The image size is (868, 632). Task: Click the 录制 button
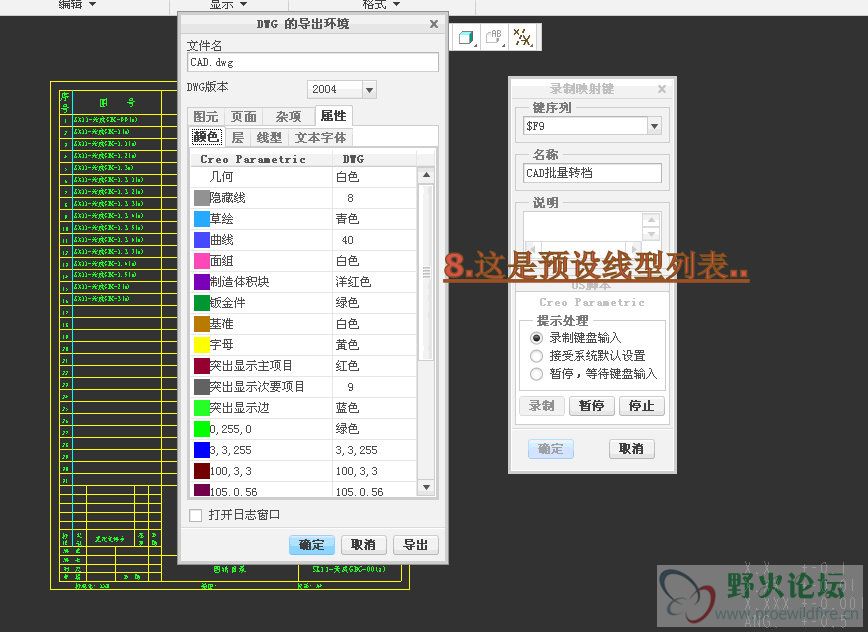coord(542,406)
